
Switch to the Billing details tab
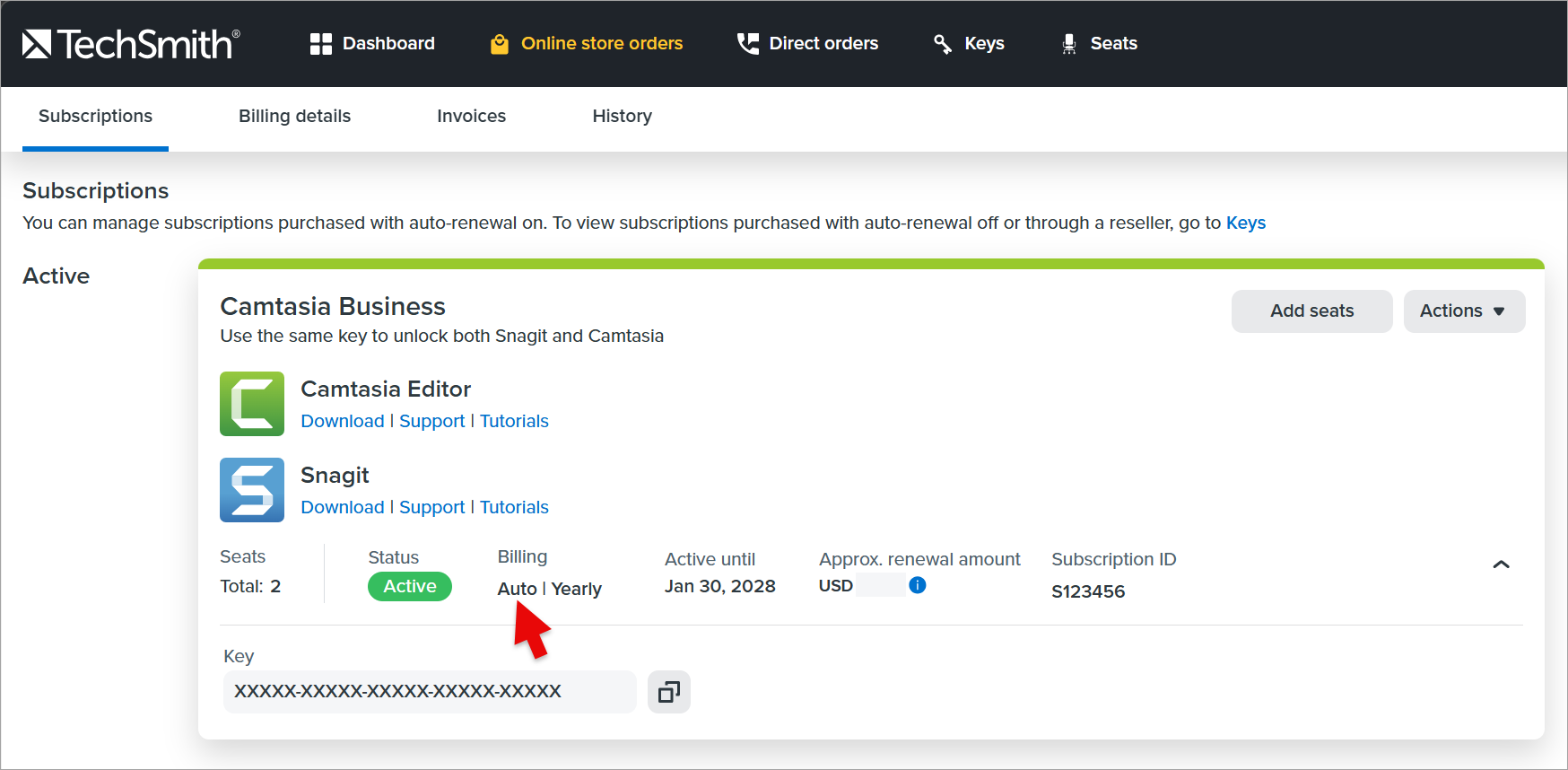pyautogui.click(x=294, y=117)
